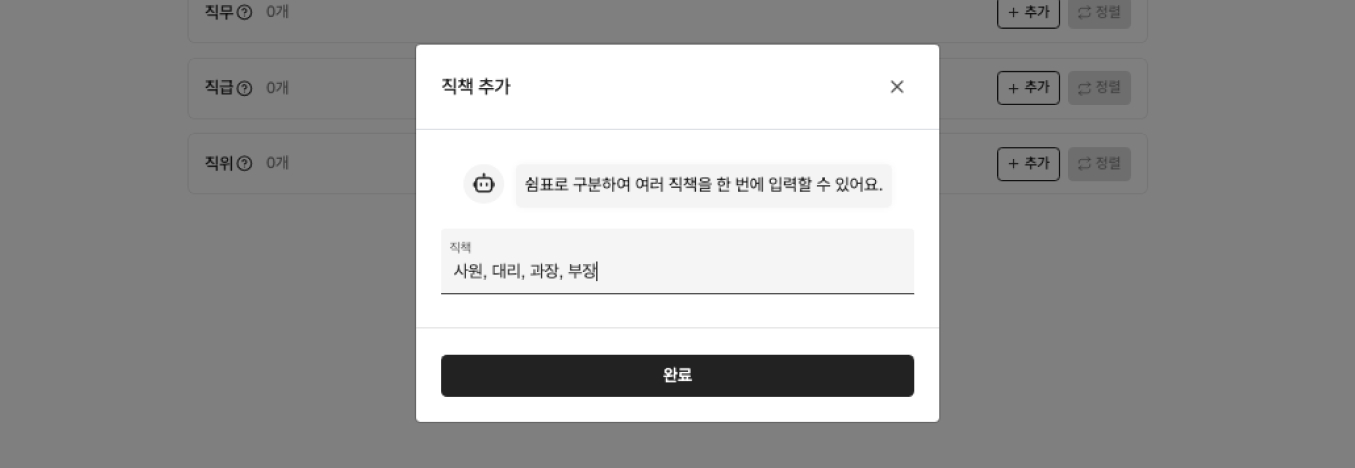Viewport: 1355px width, 468px height.
Task: Sort the 직급 list with 정렬
Action: 1099,87
